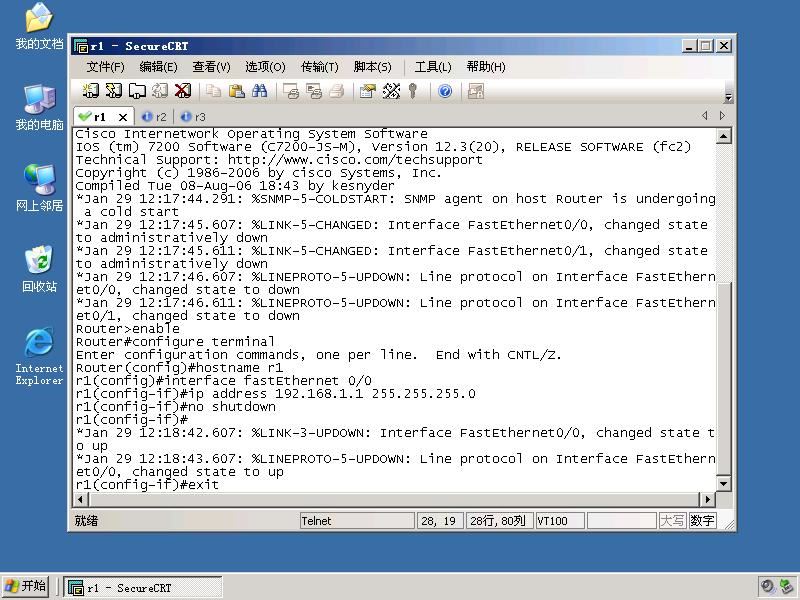Viewport: 800px width, 600px height.
Task: Switch to the r1 tab
Action: (99, 117)
